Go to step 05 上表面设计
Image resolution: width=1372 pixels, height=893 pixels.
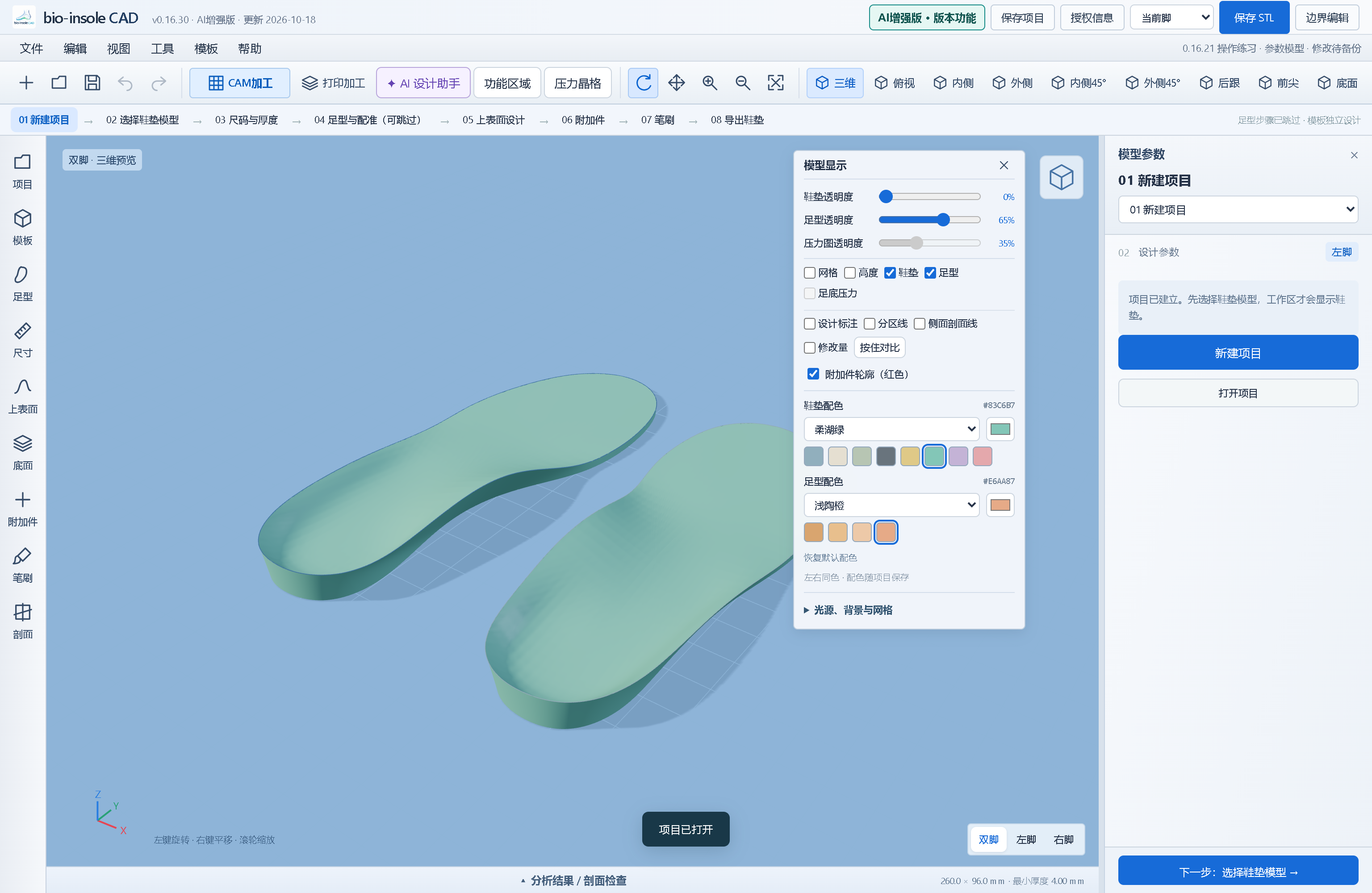(x=494, y=120)
